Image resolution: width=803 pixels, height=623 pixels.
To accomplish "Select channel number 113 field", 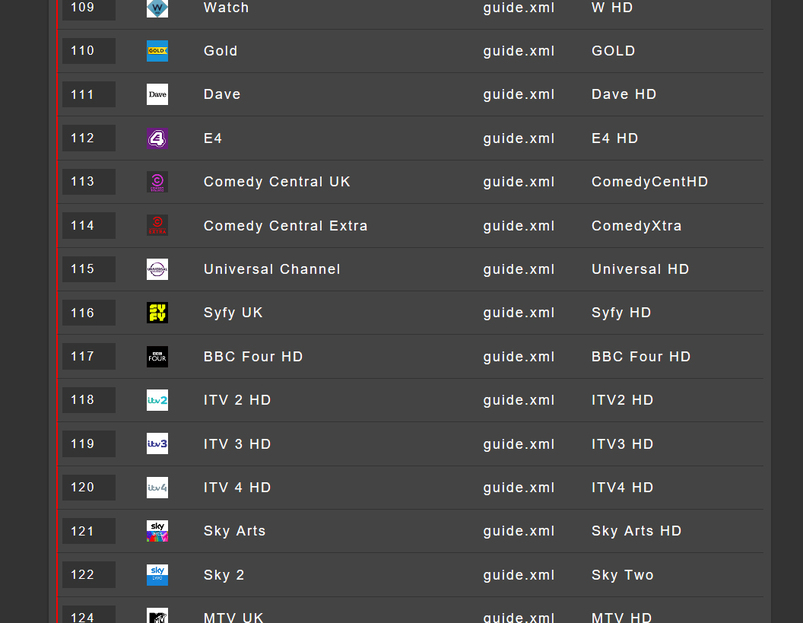I will pos(89,182).
